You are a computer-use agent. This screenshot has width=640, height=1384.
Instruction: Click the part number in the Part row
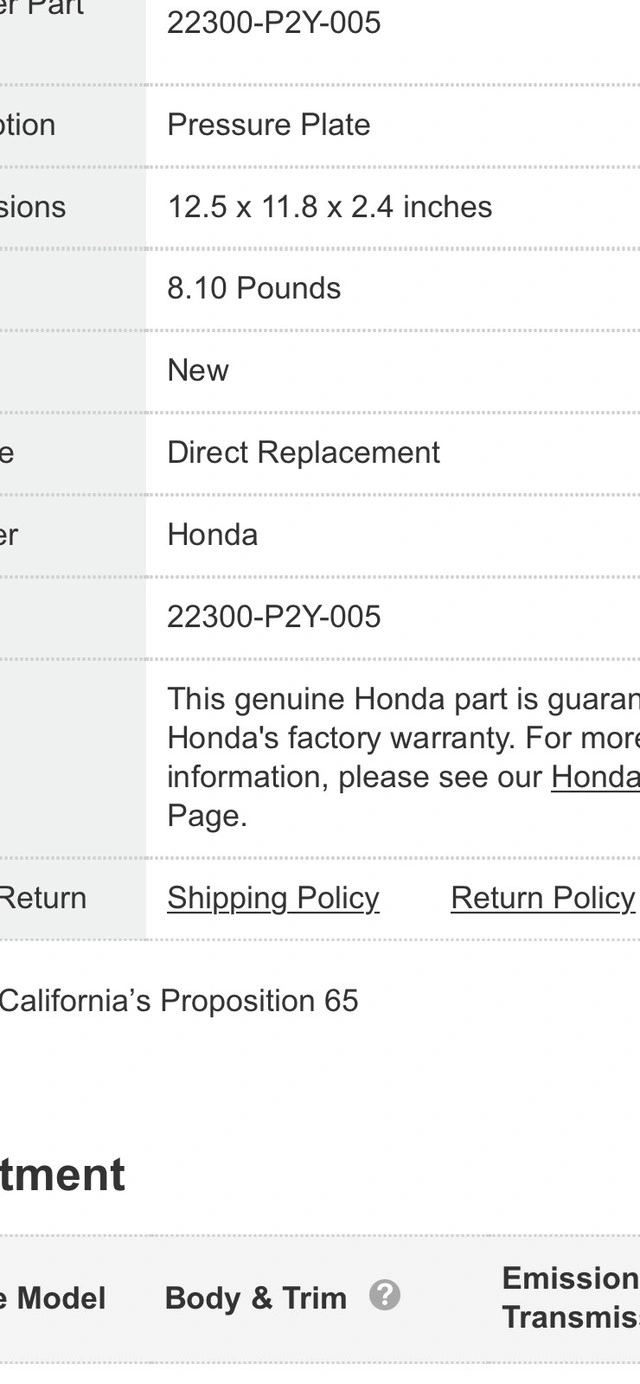pyautogui.click(x=274, y=22)
